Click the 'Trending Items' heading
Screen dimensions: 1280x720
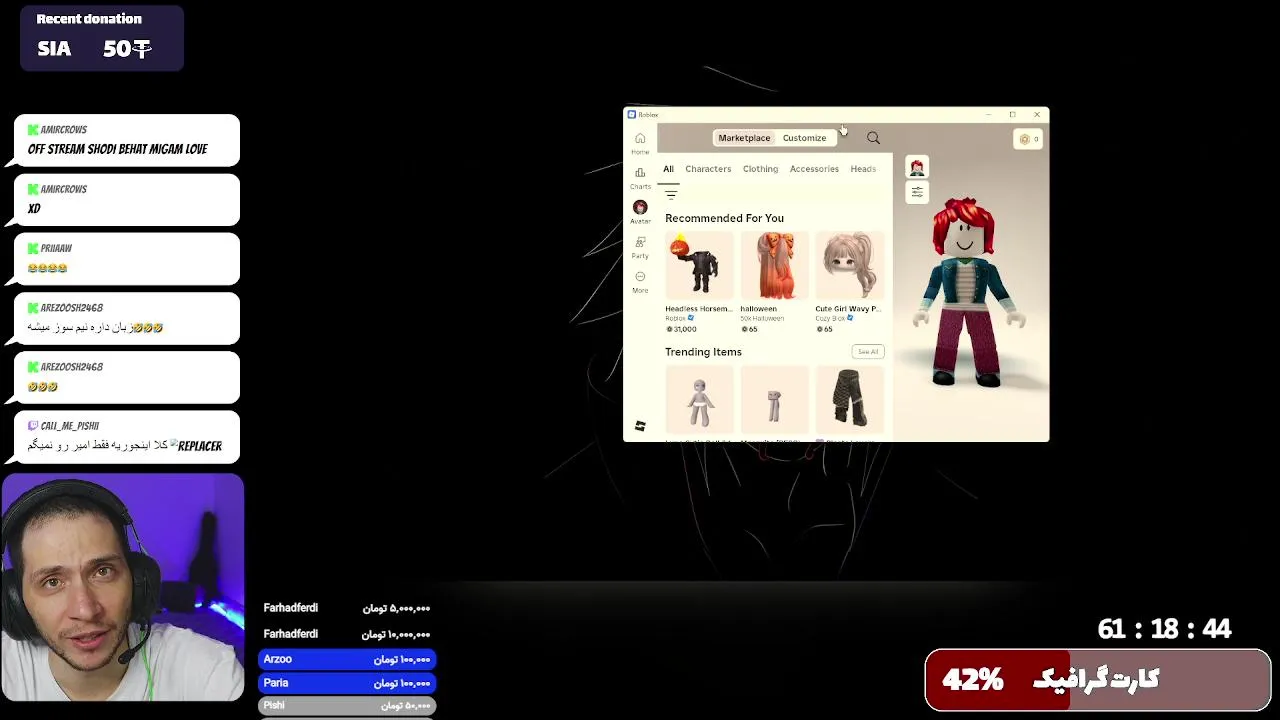point(703,352)
